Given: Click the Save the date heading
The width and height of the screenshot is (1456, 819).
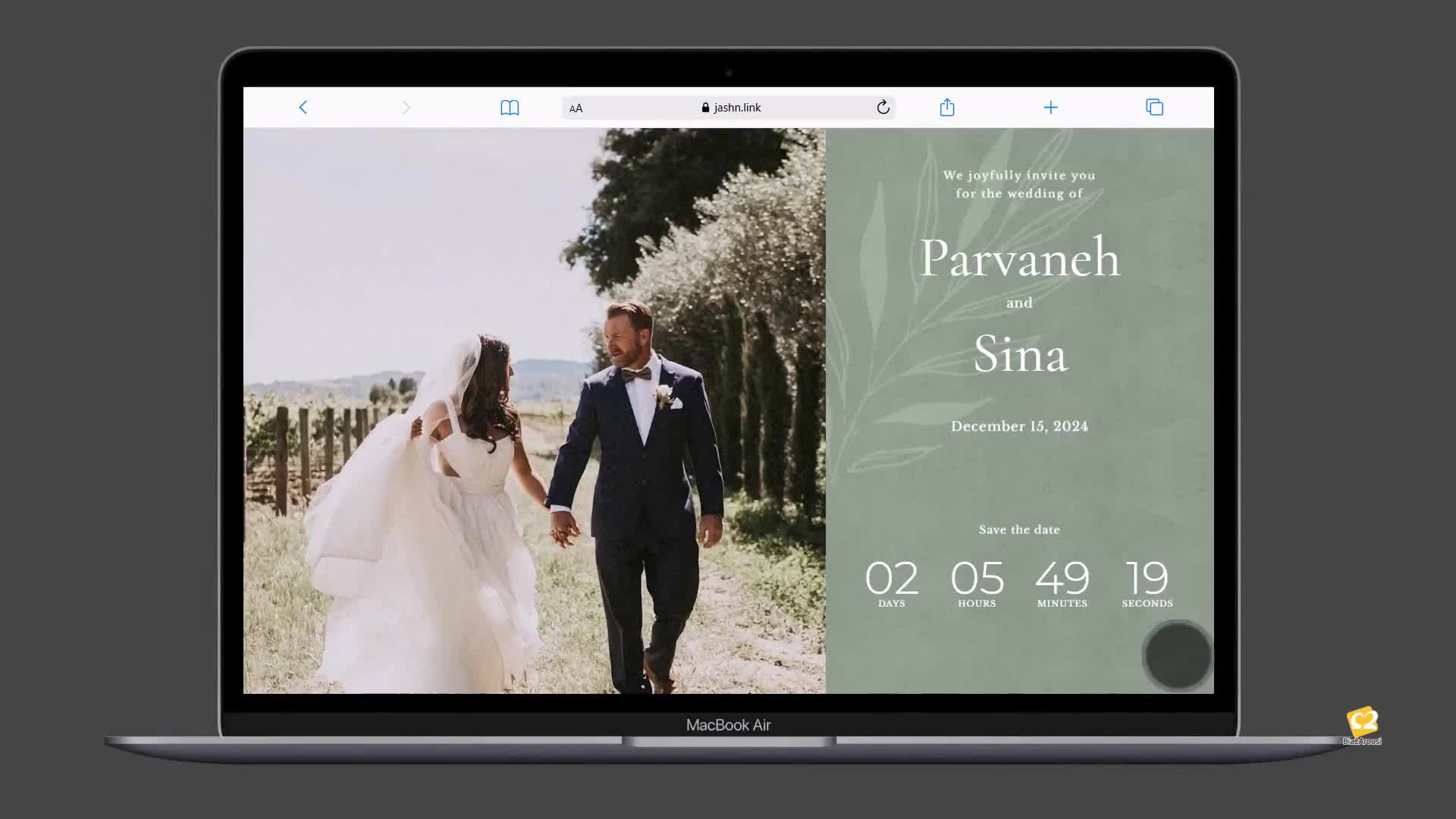Looking at the screenshot, I should tap(1019, 529).
